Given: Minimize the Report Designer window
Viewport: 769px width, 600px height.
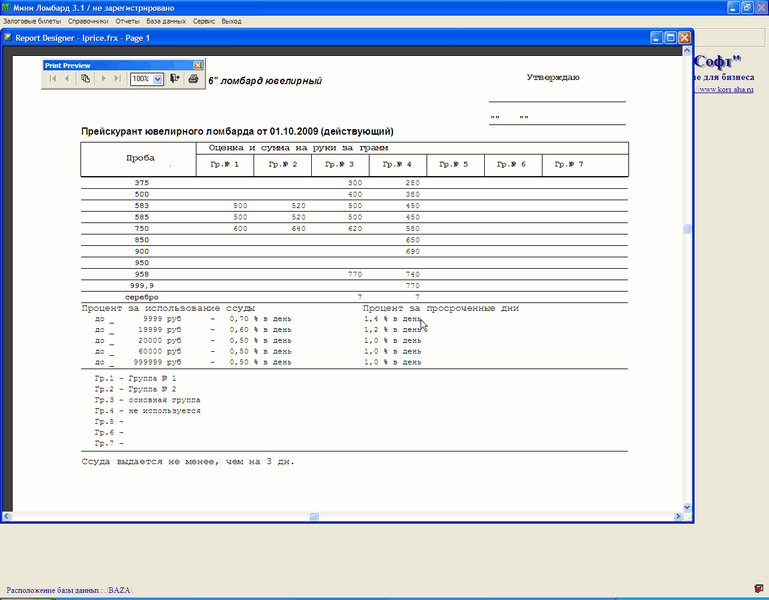Looking at the screenshot, I should pos(657,37).
